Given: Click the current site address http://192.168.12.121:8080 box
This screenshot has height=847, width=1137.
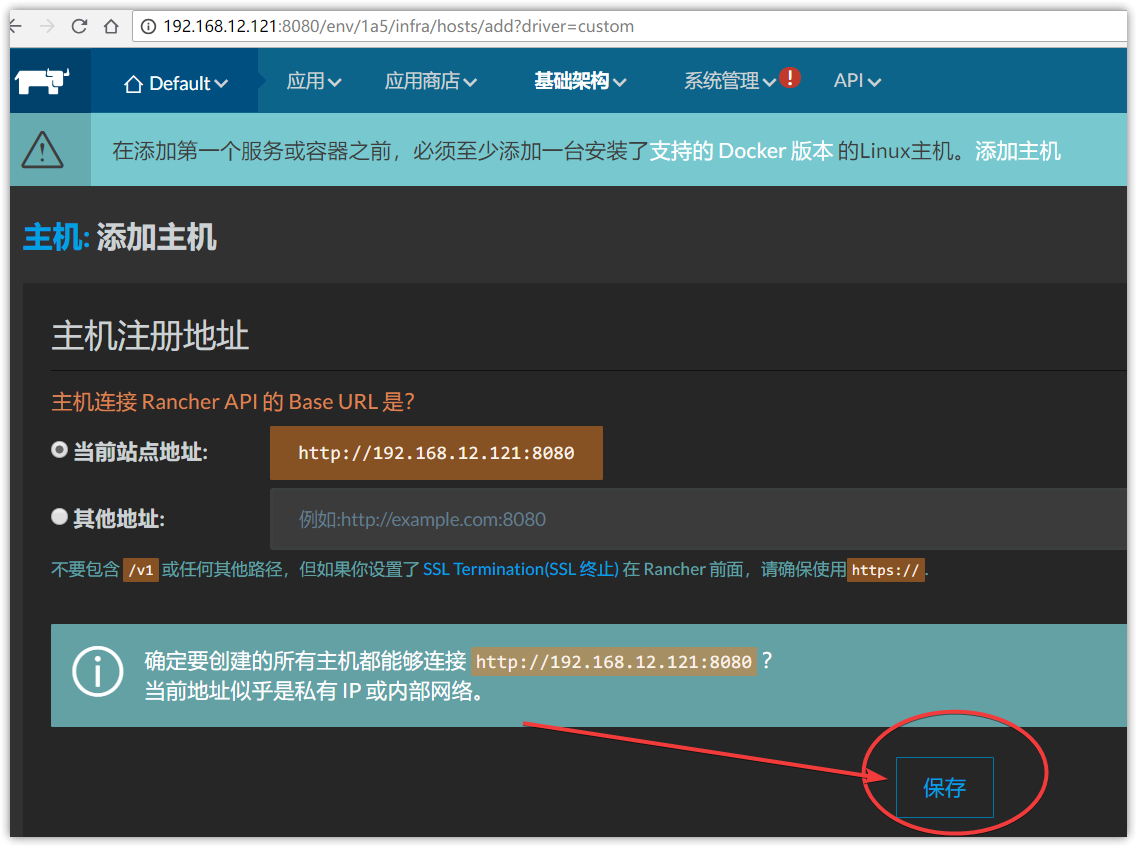Looking at the screenshot, I should pos(436,453).
